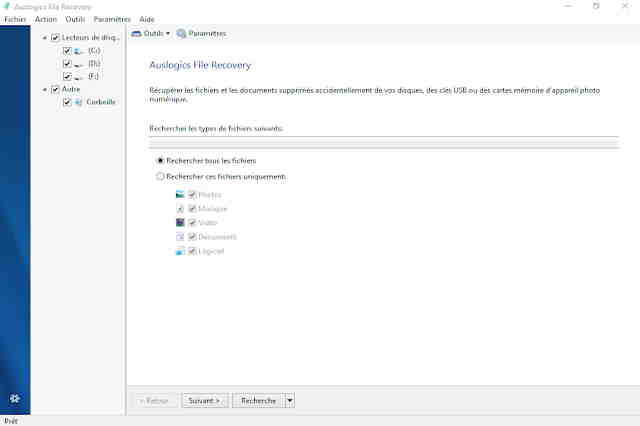640x426 pixels.
Task: Select the (C:) drive icon
Action: [79, 51]
